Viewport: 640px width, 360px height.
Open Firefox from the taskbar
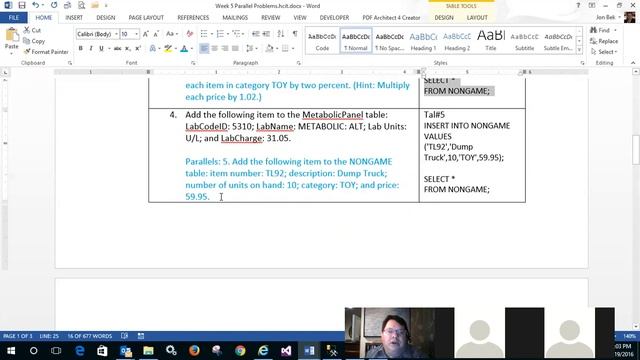[x=194, y=351]
